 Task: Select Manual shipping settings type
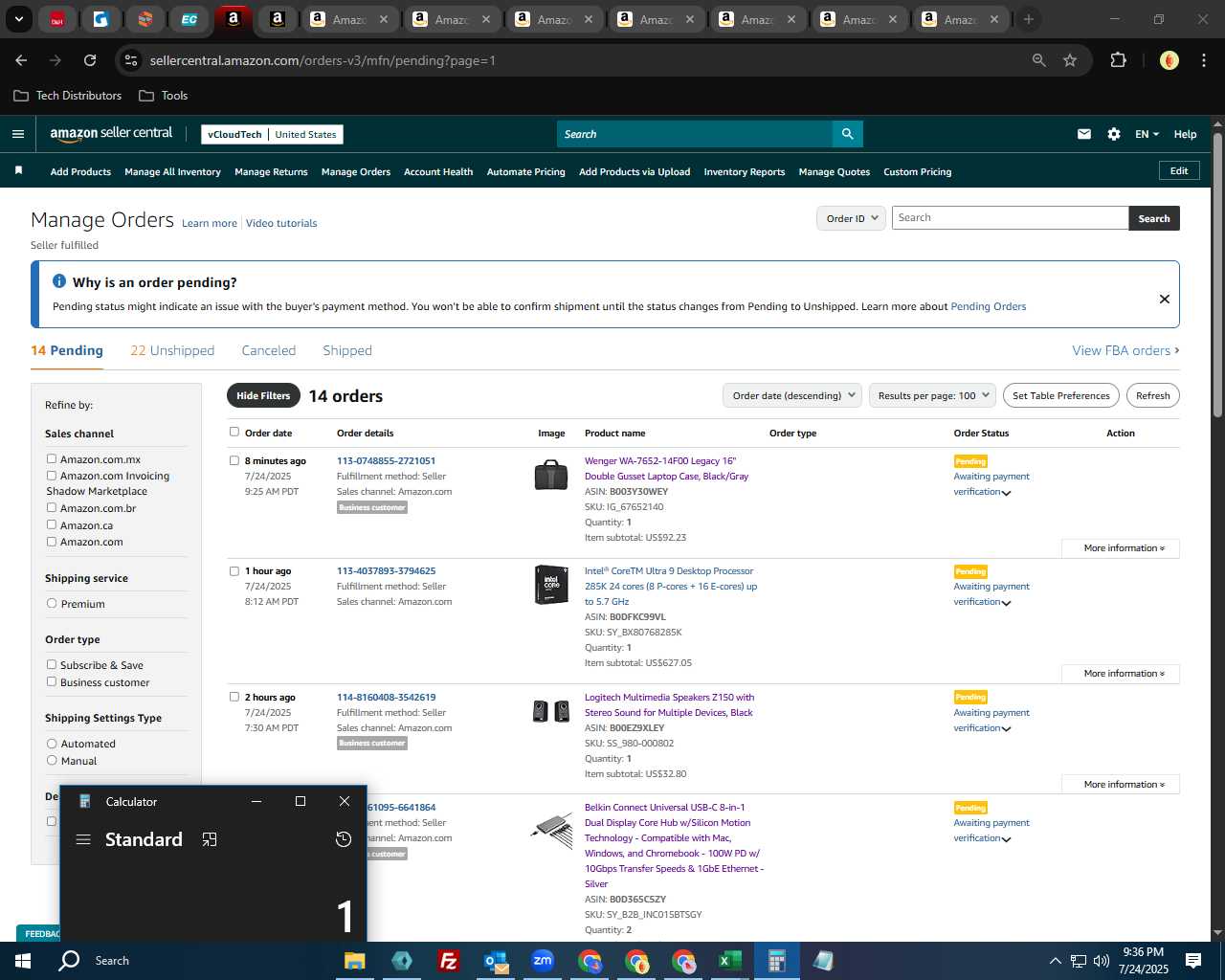click(x=52, y=761)
